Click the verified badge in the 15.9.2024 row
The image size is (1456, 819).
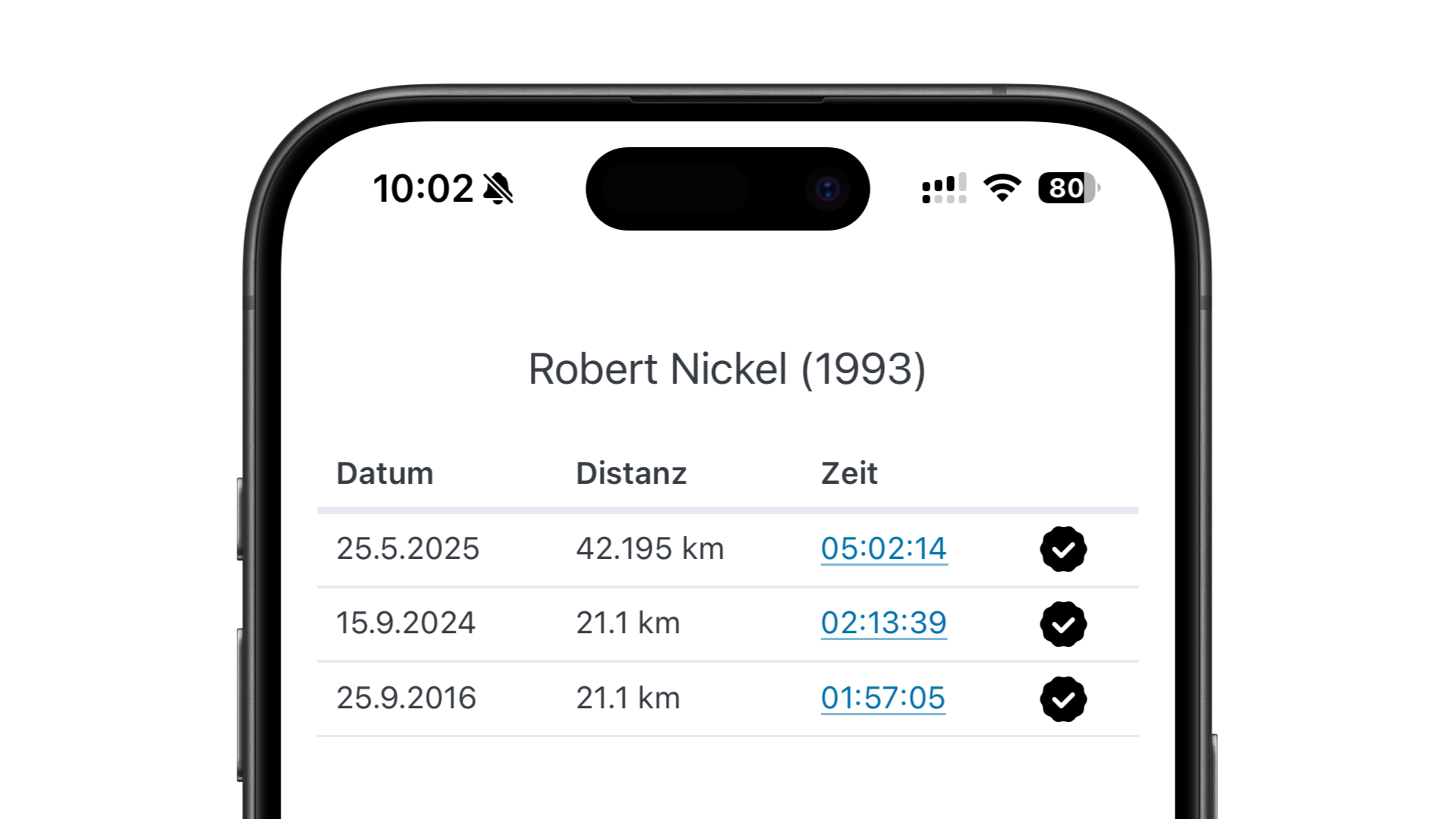pyautogui.click(x=1063, y=623)
